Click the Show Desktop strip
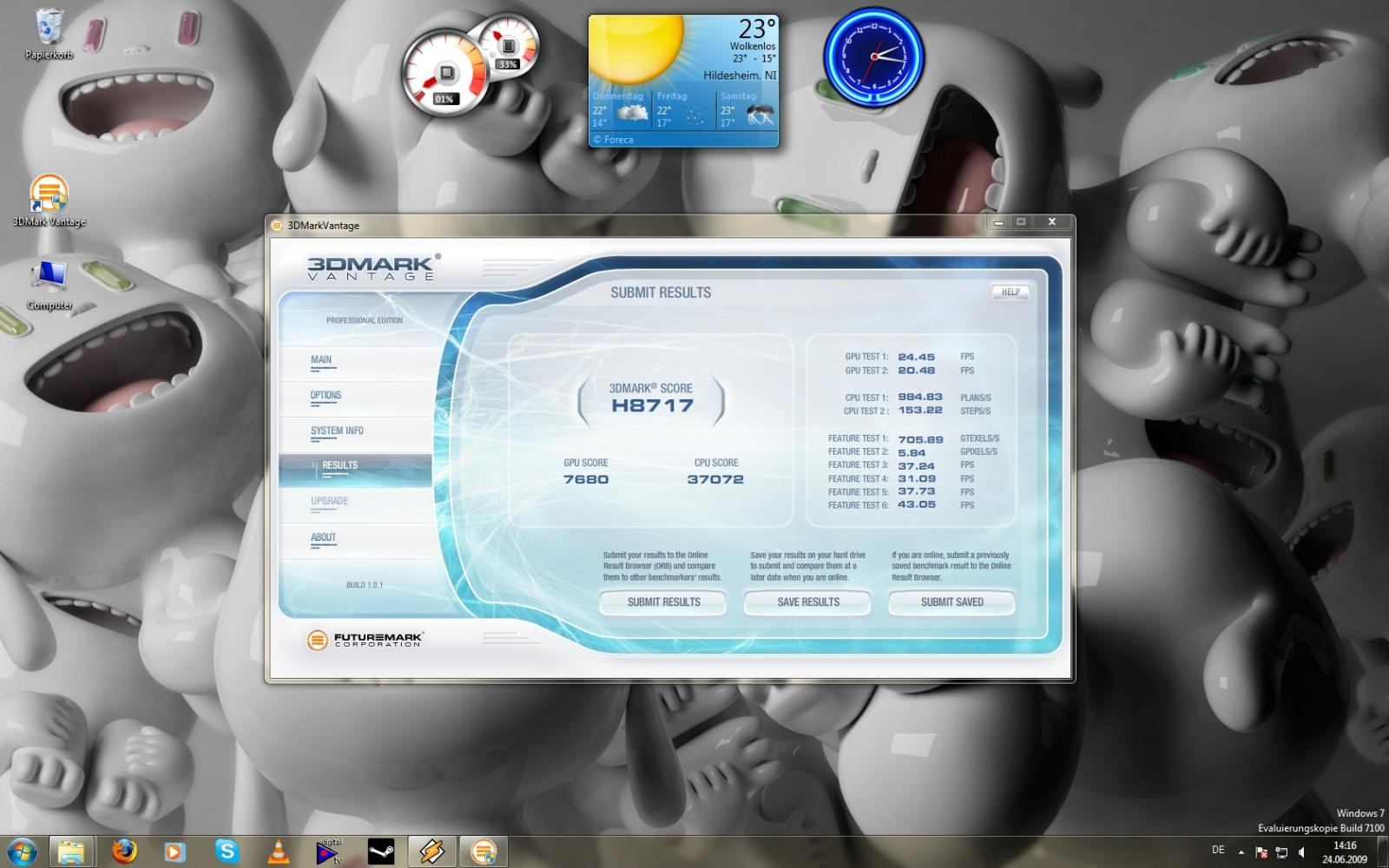1389x868 pixels. [x=1382, y=852]
